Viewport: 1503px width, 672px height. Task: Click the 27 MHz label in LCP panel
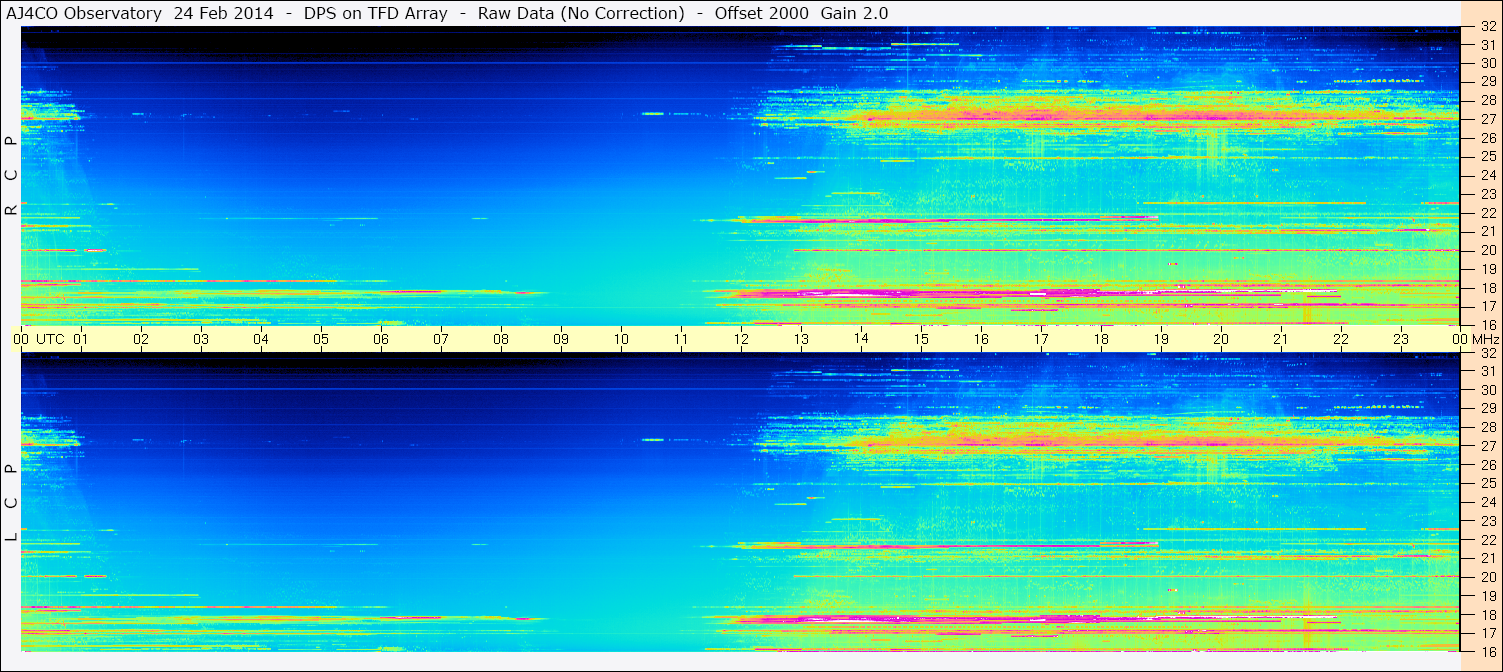[x=1488, y=446]
